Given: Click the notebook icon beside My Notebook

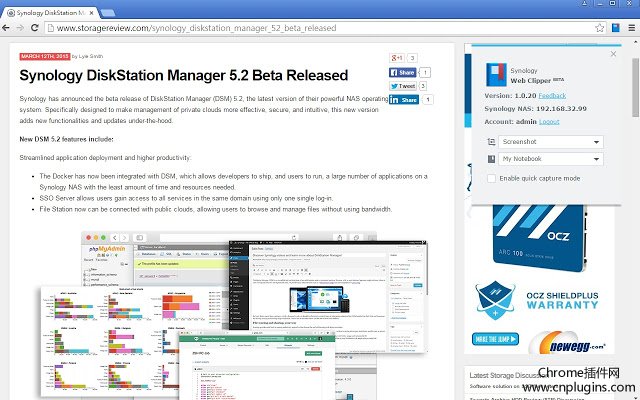Looking at the screenshot, I should (491, 159).
